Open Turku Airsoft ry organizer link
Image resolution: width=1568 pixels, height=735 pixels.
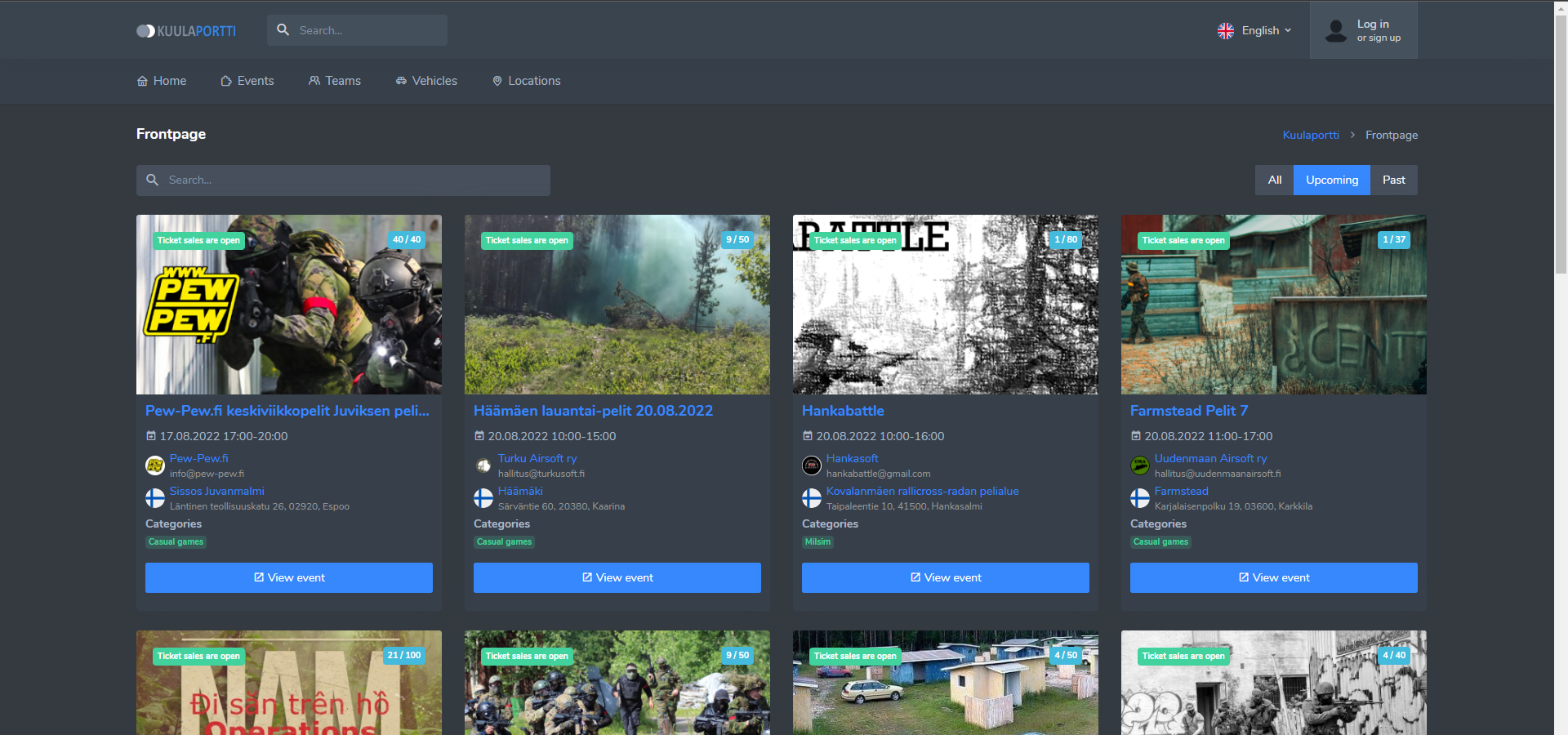pyautogui.click(x=537, y=458)
